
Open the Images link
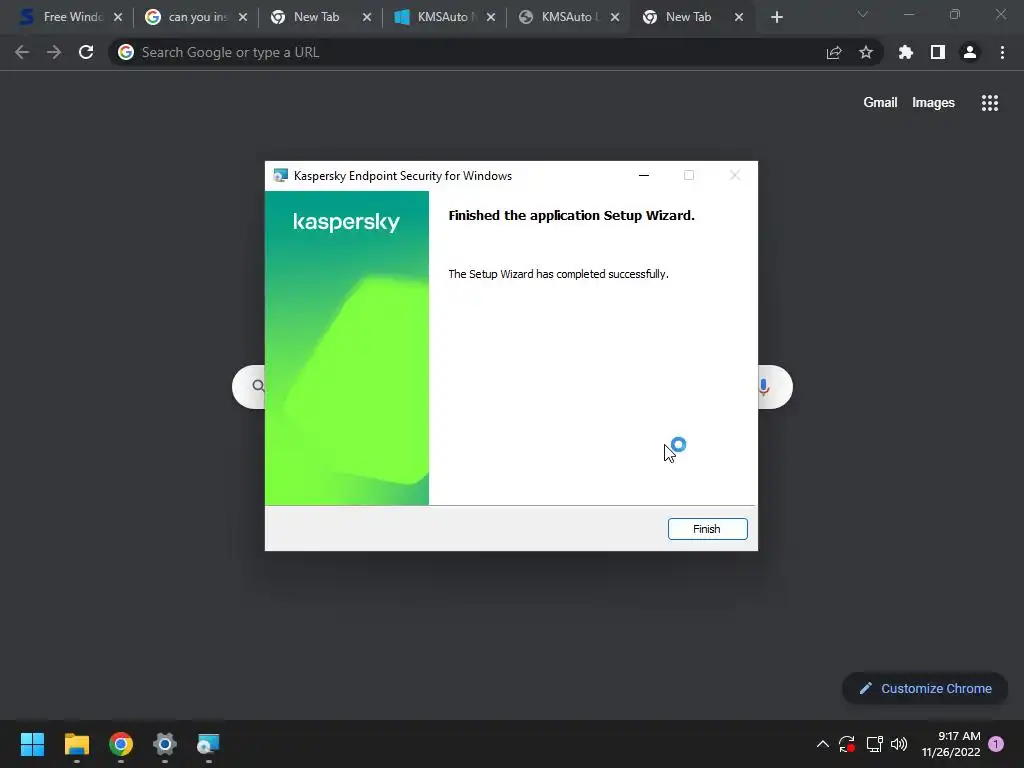[933, 103]
